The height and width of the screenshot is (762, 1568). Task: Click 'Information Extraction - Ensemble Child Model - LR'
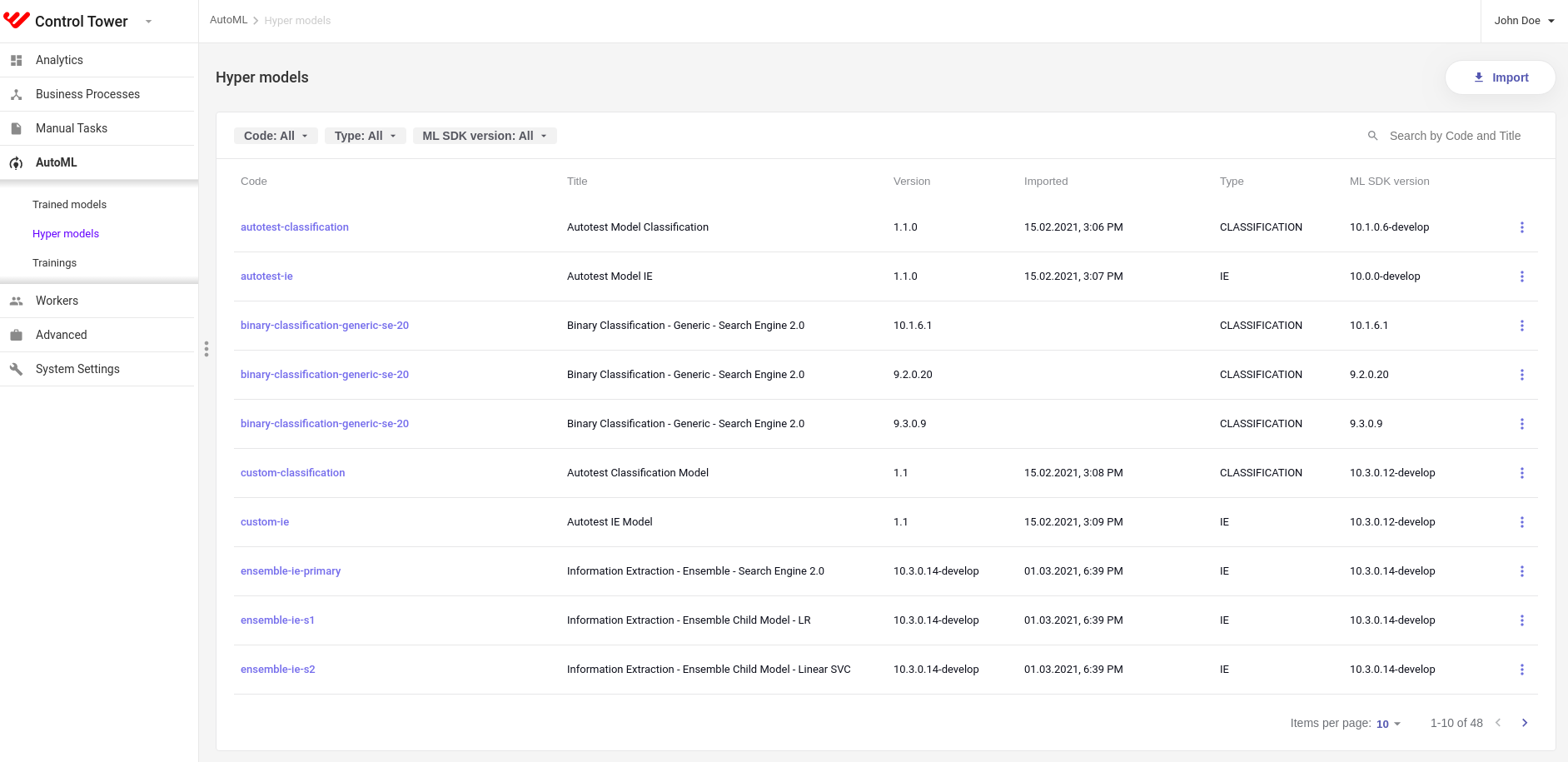[x=689, y=620]
